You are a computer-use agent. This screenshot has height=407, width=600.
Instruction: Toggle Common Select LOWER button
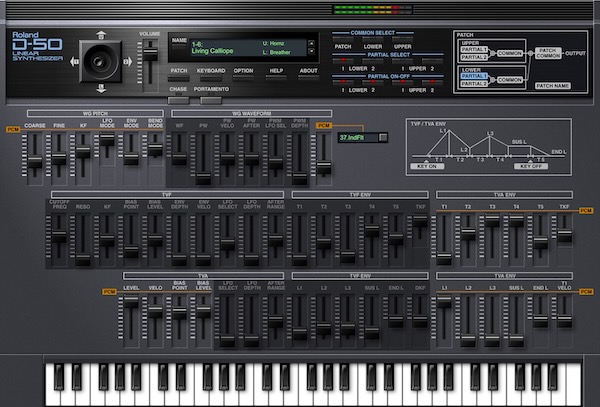point(373,39)
